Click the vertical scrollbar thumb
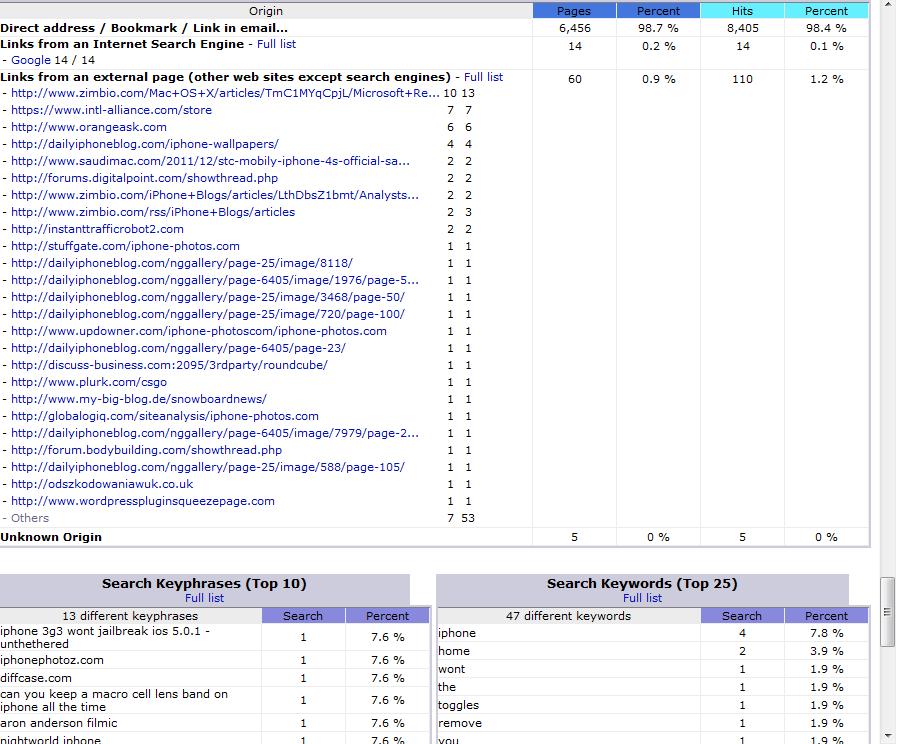 [887, 611]
